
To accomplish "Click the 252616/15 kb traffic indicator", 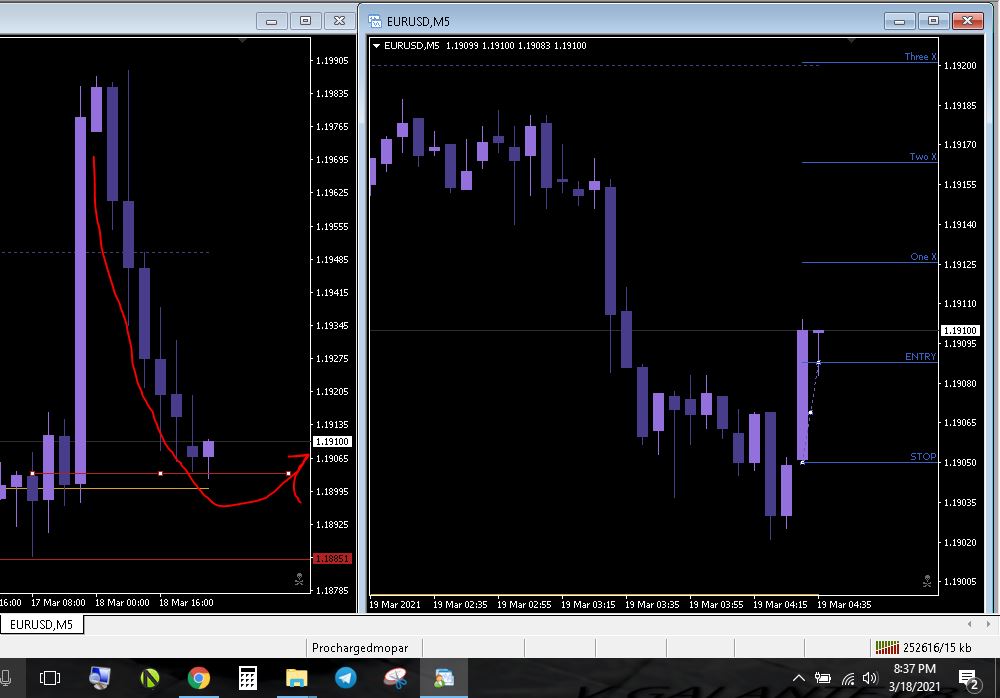I will tap(937, 648).
